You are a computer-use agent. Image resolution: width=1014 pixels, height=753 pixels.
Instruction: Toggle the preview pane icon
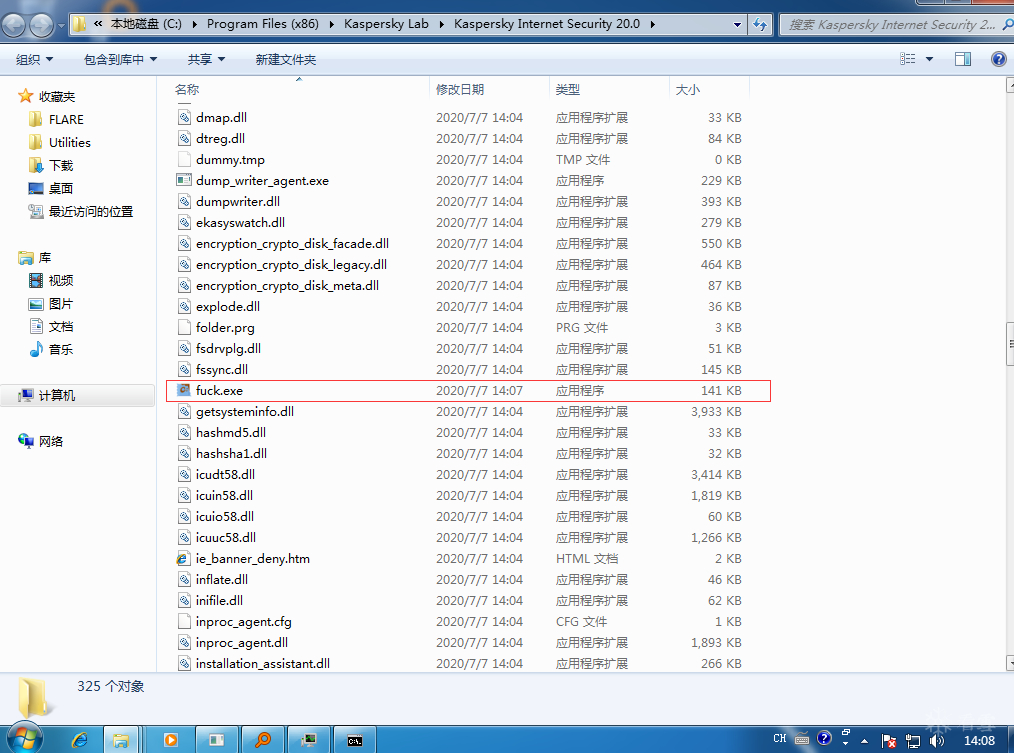point(963,60)
